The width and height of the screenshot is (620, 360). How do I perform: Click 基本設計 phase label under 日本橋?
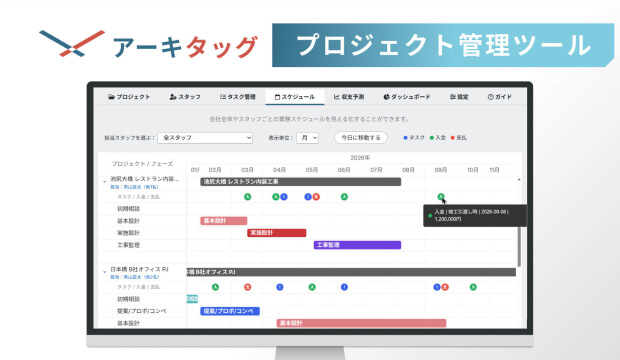click(x=129, y=323)
